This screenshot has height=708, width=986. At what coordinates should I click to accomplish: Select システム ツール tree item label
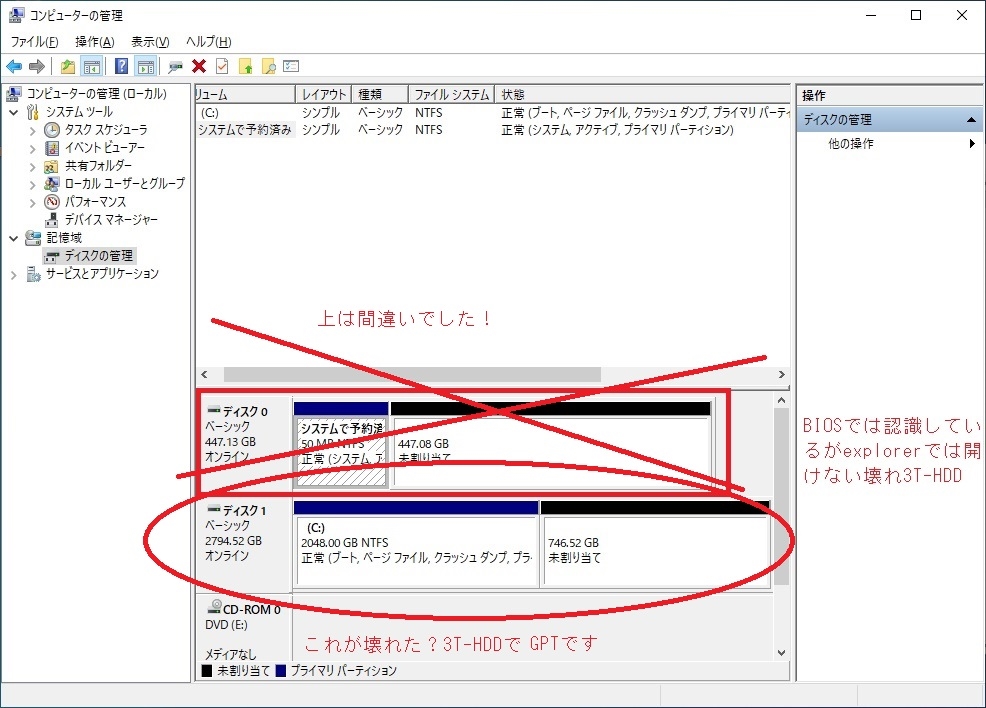[x=79, y=111]
